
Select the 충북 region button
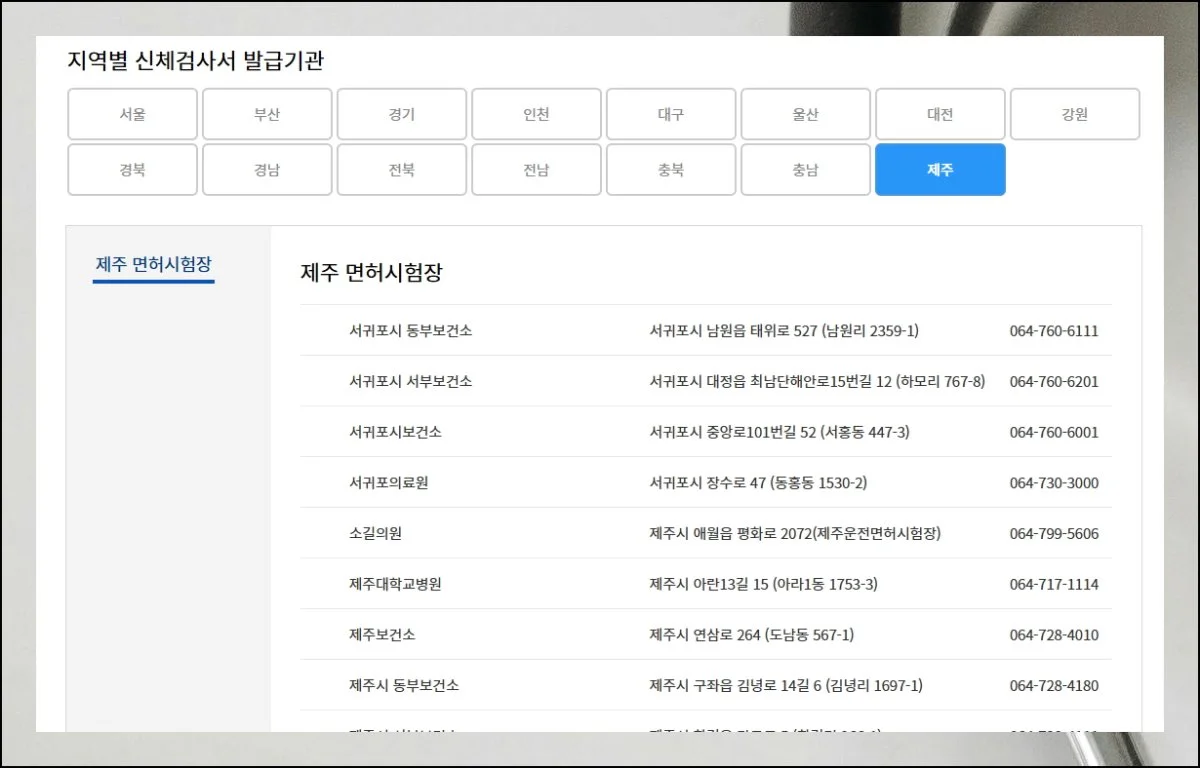[671, 169]
